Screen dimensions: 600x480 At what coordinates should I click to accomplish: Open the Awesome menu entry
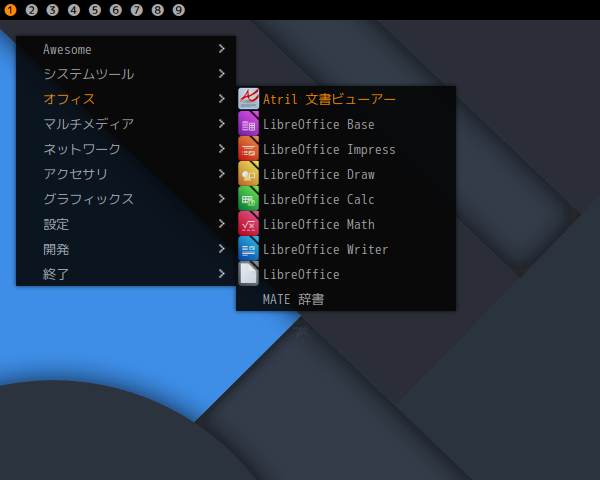tap(126, 49)
